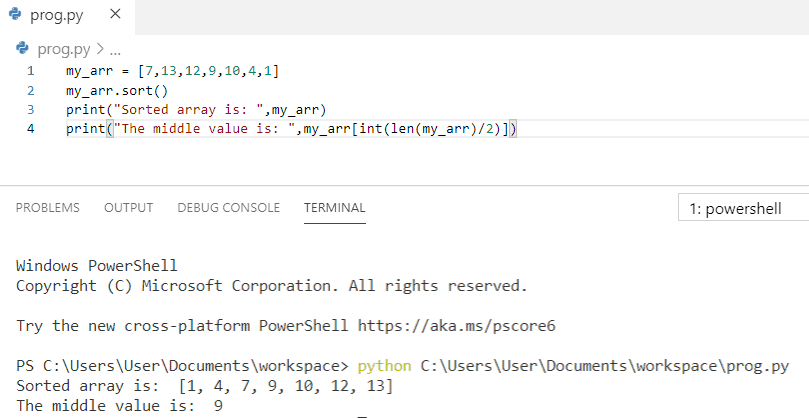Click the Python file icon in the prog.py tab
Image resolution: width=809 pixels, height=418 pixels.
(x=15, y=14)
